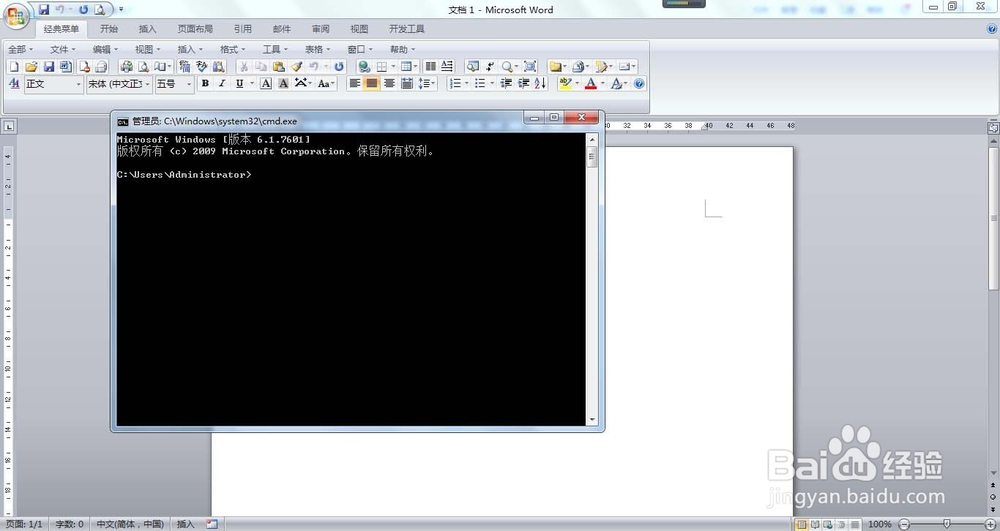Click the Sort A-Z icon
The image size is (1000, 531).
540,84
